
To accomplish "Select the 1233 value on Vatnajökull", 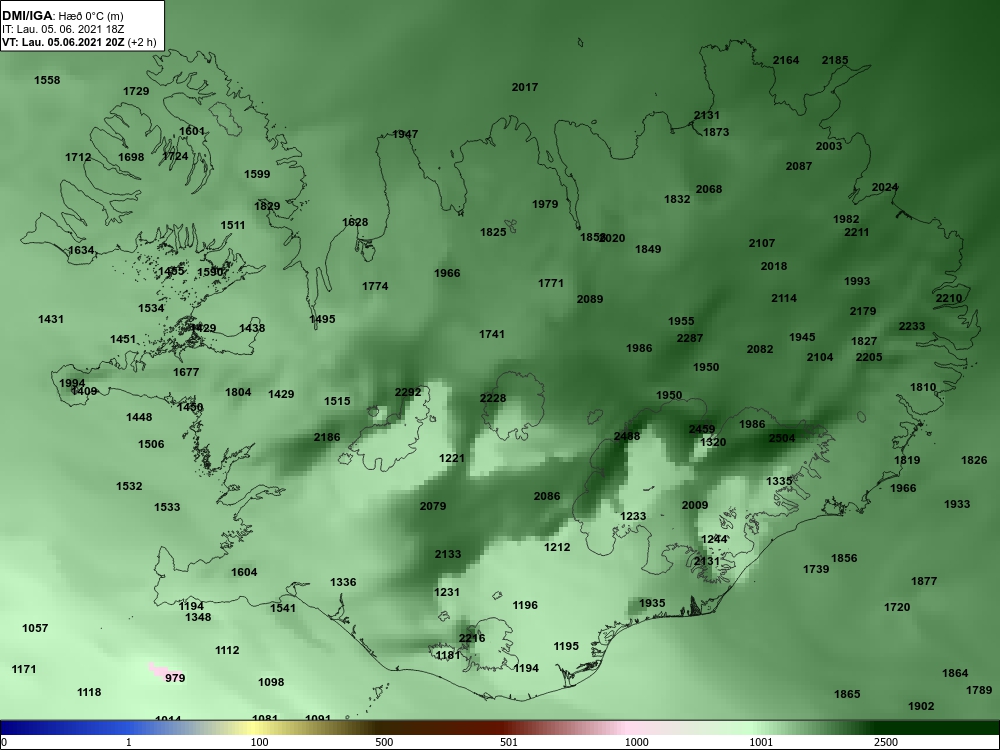I will click(x=633, y=517).
